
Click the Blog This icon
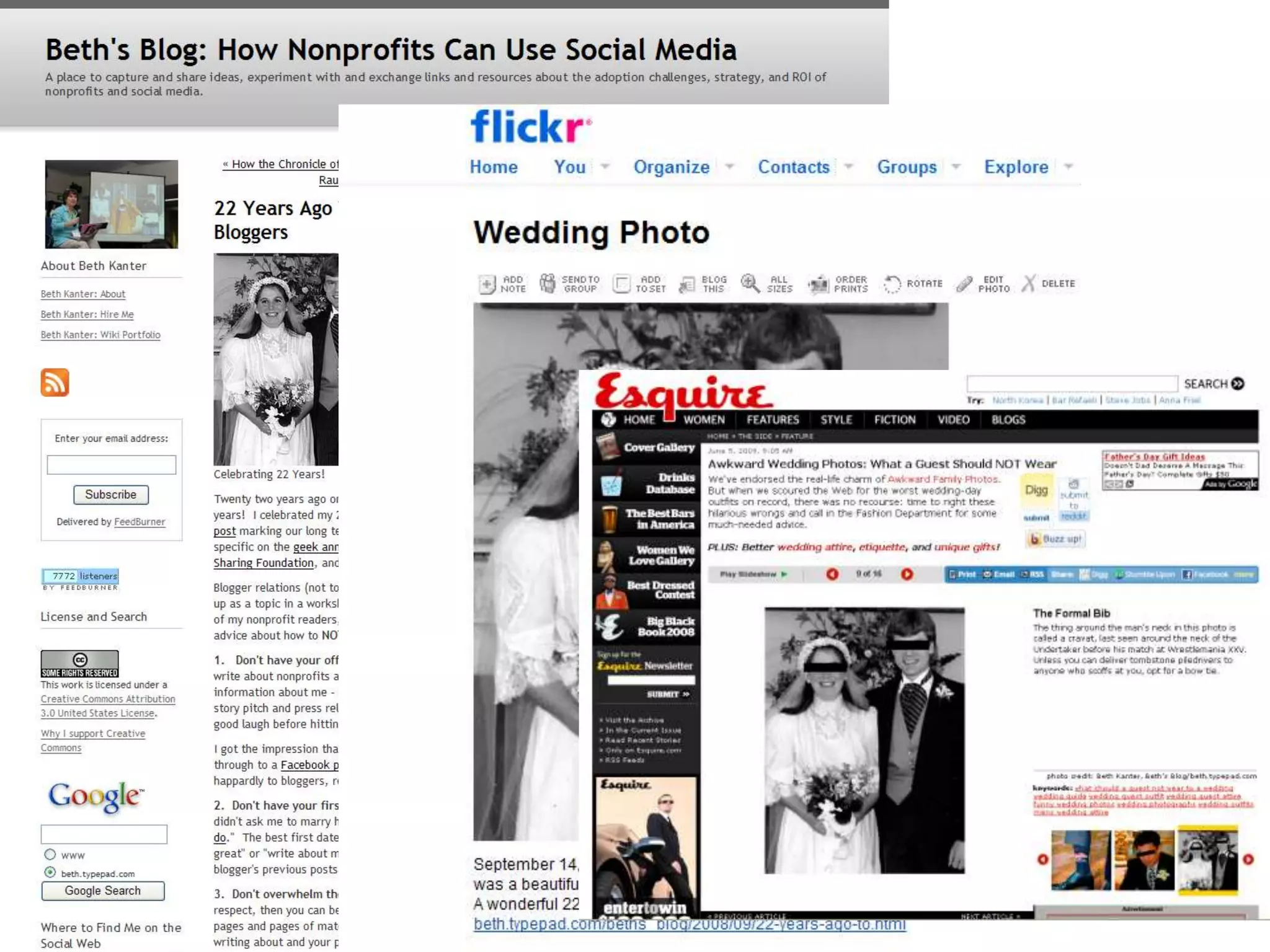click(x=687, y=284)
